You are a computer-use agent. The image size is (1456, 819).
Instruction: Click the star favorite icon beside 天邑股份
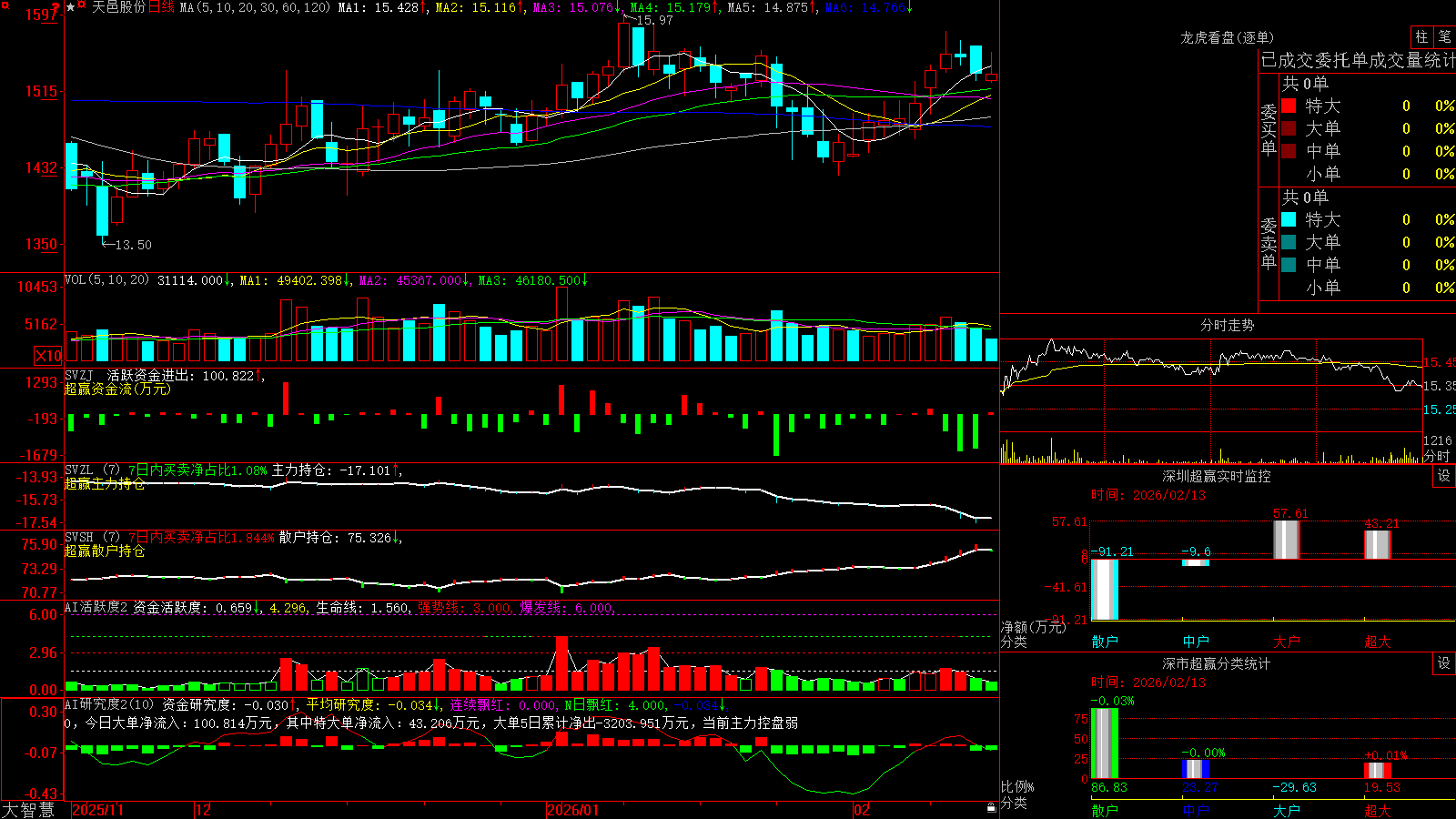click(x=71, y=7)
